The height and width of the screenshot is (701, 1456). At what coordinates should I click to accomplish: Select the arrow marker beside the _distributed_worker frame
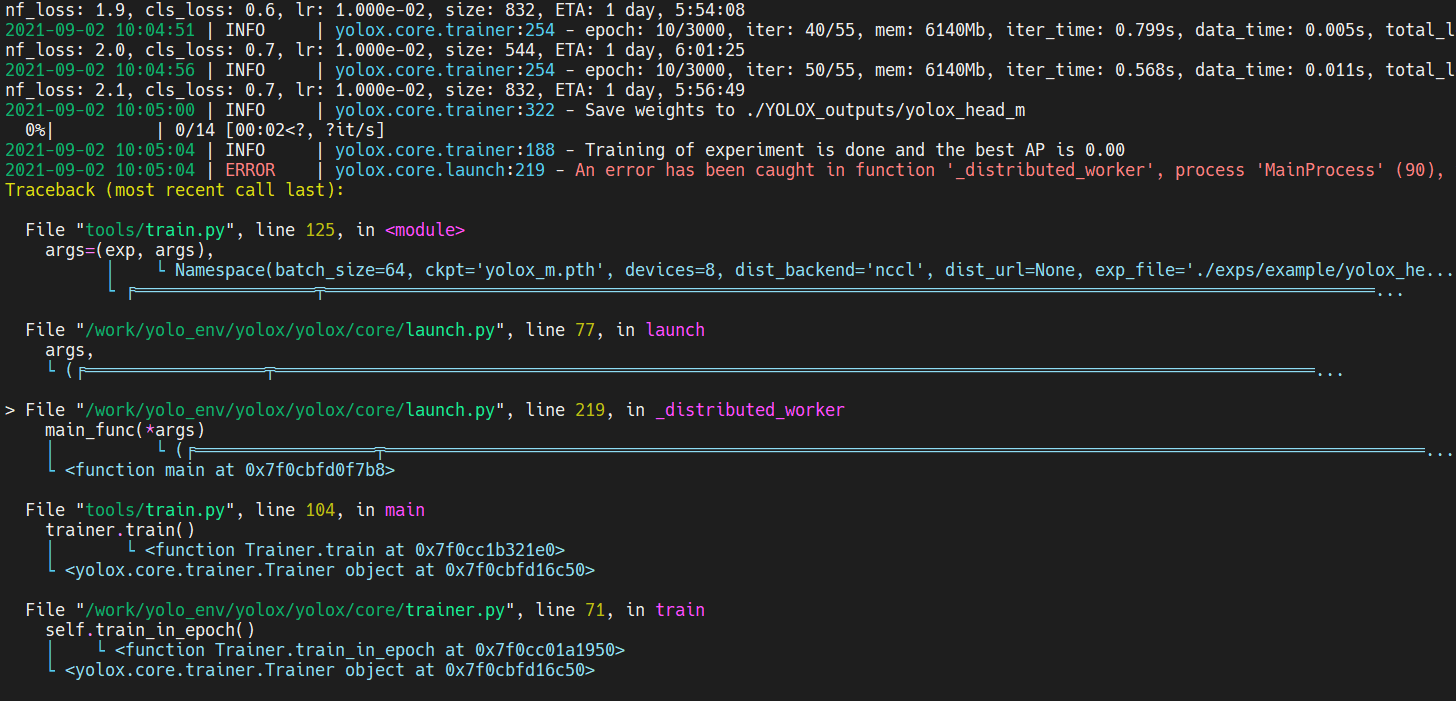[x=10, y=409]
